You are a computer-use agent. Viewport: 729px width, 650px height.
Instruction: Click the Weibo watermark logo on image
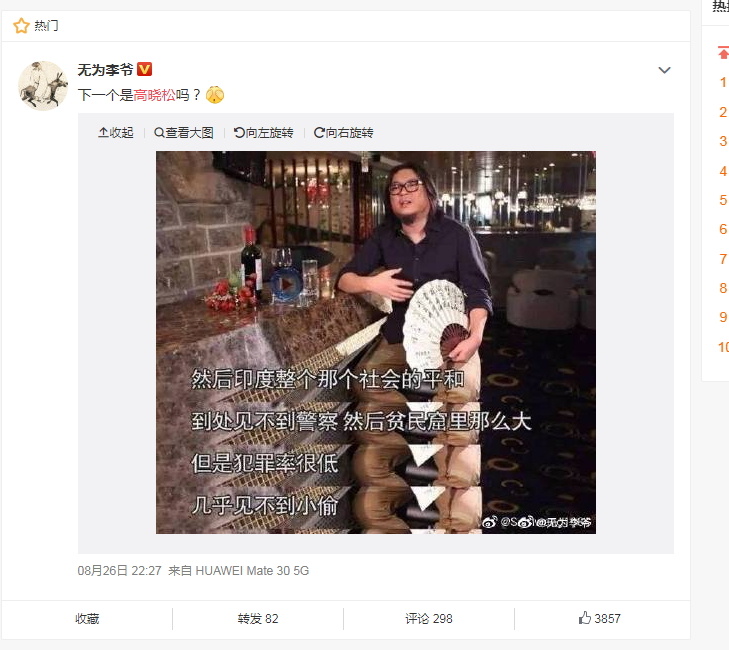[x=489, y=522]
